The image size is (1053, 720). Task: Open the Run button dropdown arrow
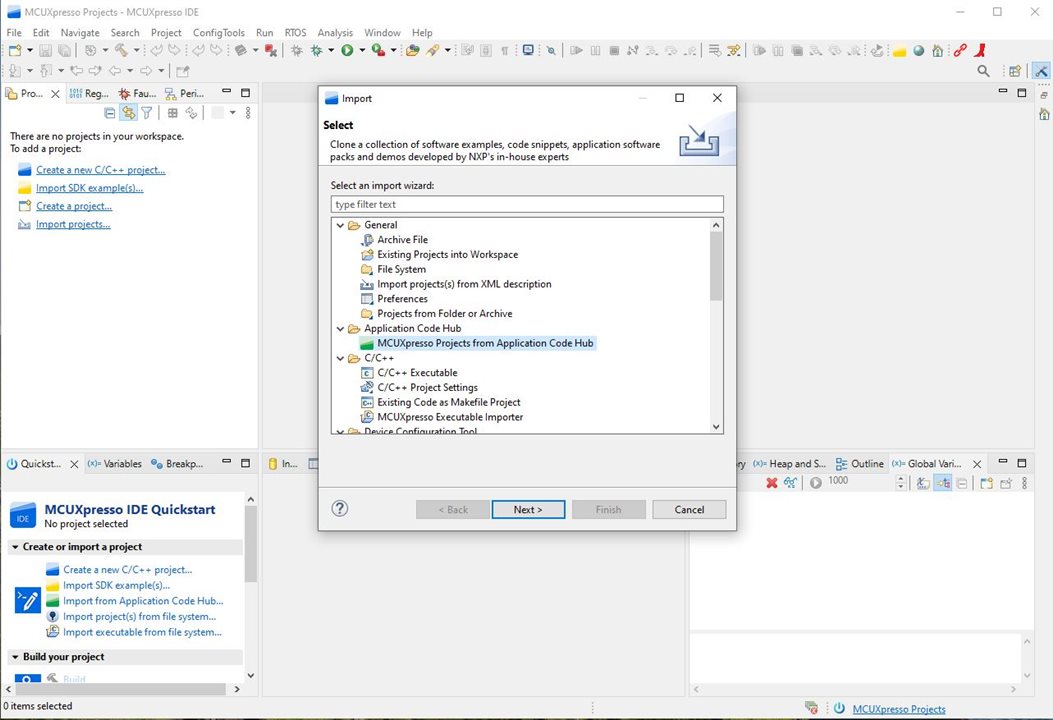362,50
